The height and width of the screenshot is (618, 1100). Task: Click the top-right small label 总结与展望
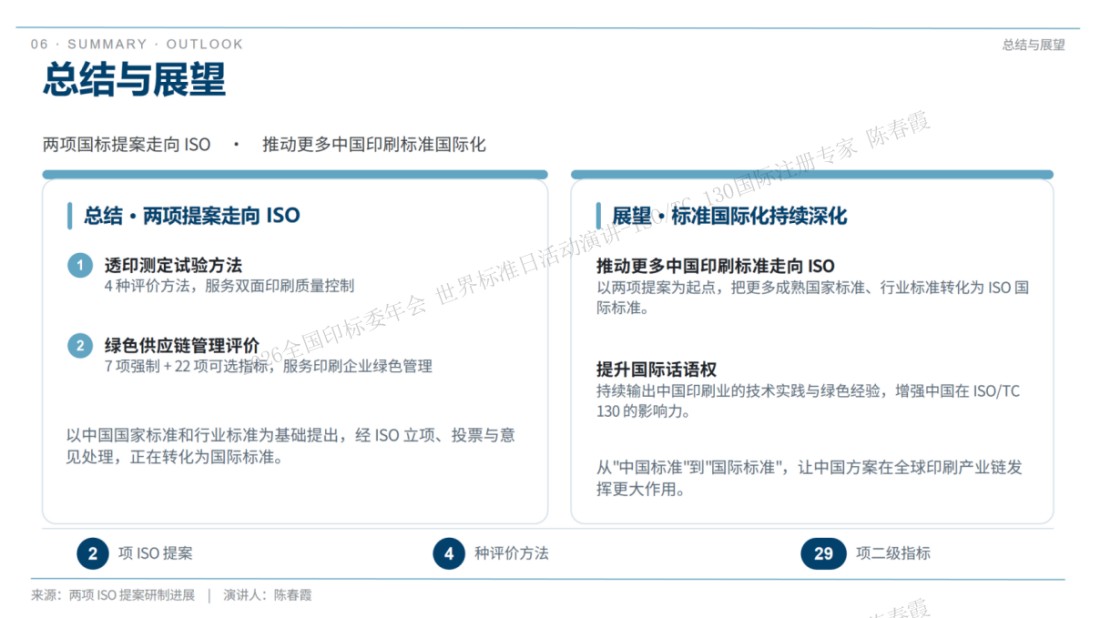tap(1033, 45)
